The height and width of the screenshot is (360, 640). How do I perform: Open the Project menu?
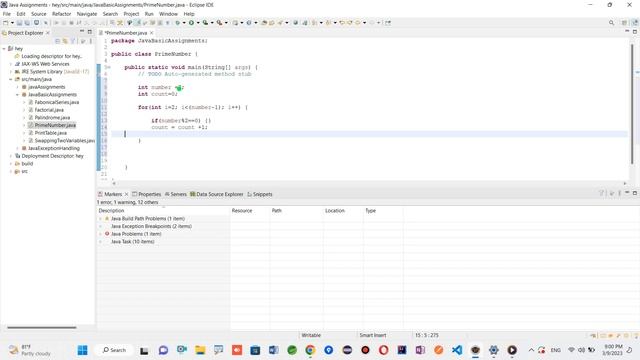click(x=131, y=14)
